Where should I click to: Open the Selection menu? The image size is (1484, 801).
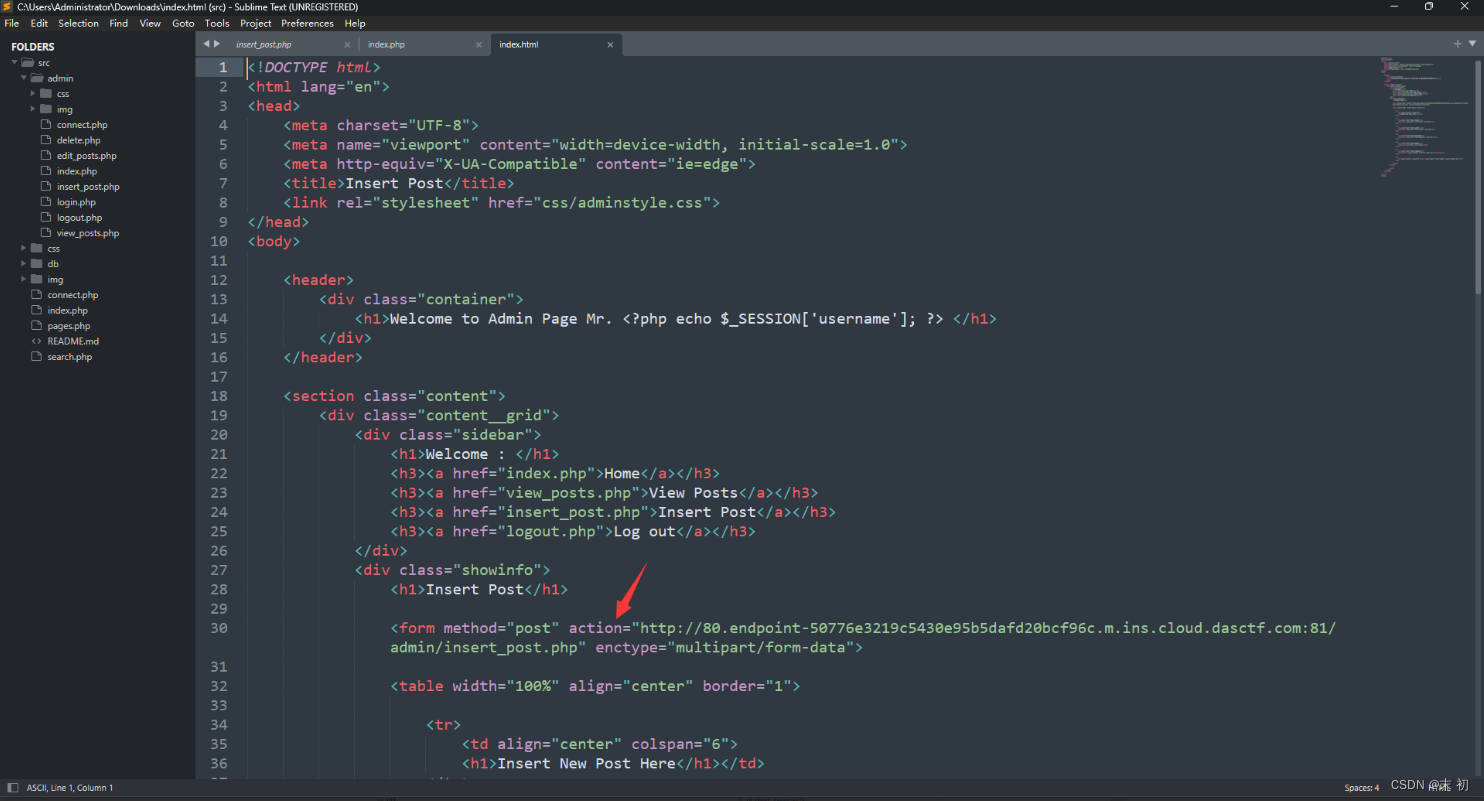[78, 23]
